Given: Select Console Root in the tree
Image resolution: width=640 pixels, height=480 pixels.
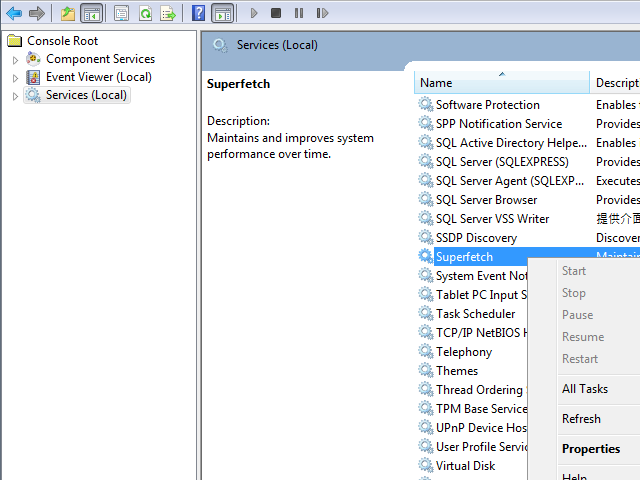Looking at the screenshot, I should (x=62, y=41).
